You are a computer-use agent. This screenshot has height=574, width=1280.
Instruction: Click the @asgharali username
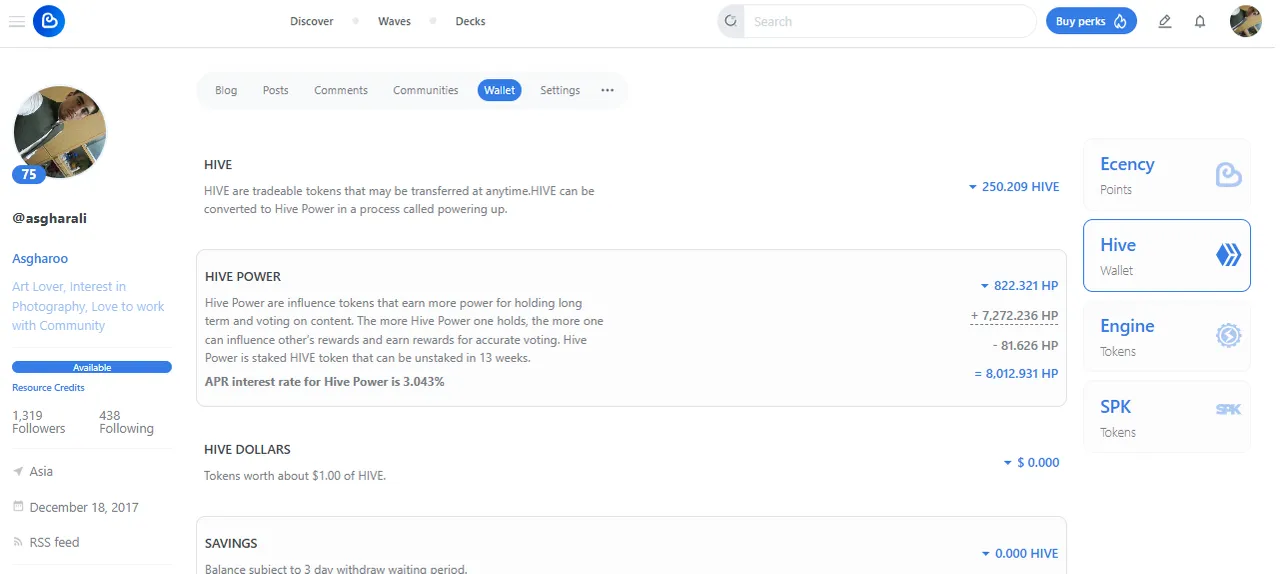(x=49, y=218)
